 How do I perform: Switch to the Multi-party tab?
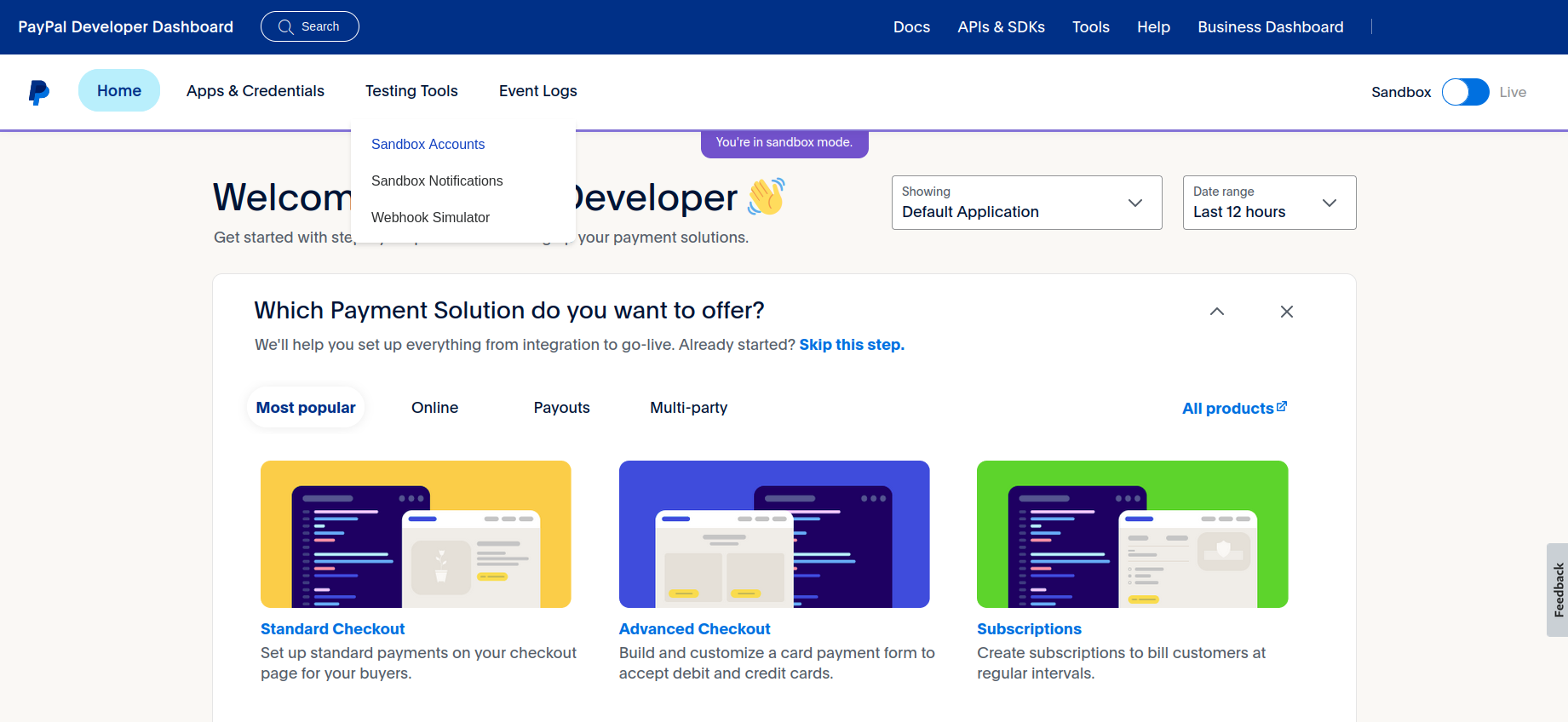689,408
